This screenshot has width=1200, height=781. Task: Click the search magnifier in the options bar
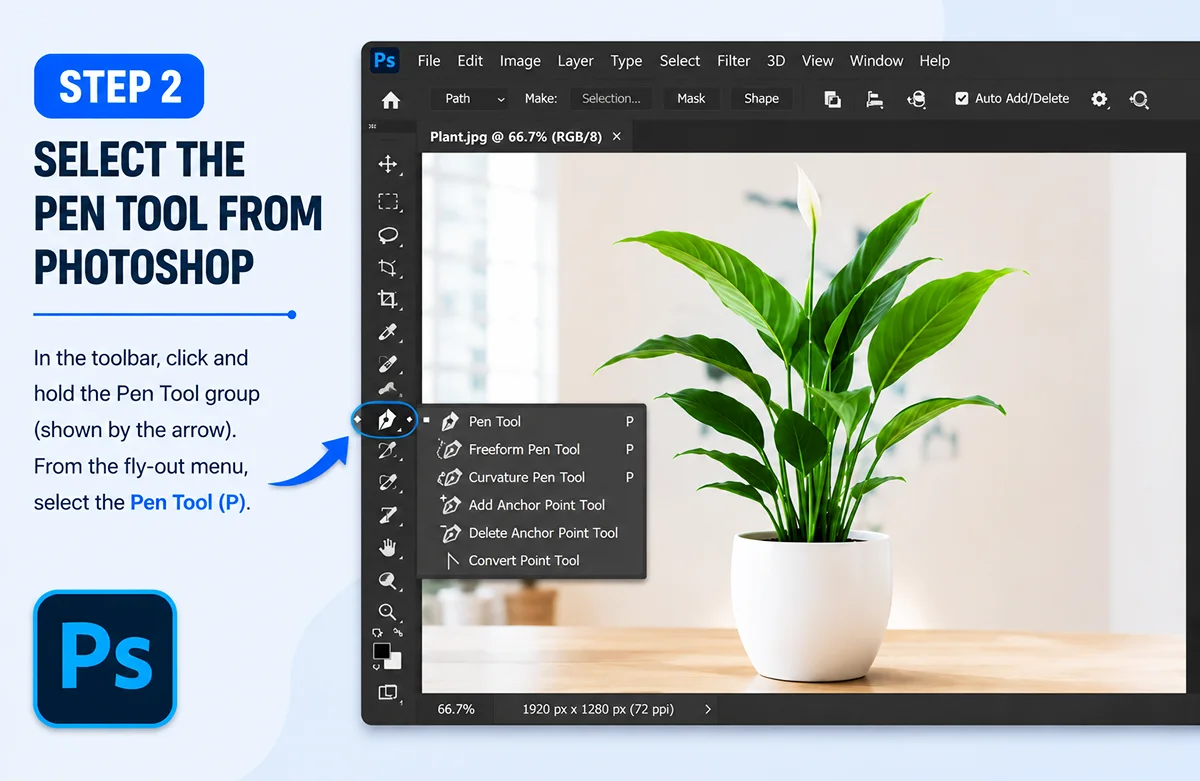pos(1139,99)
